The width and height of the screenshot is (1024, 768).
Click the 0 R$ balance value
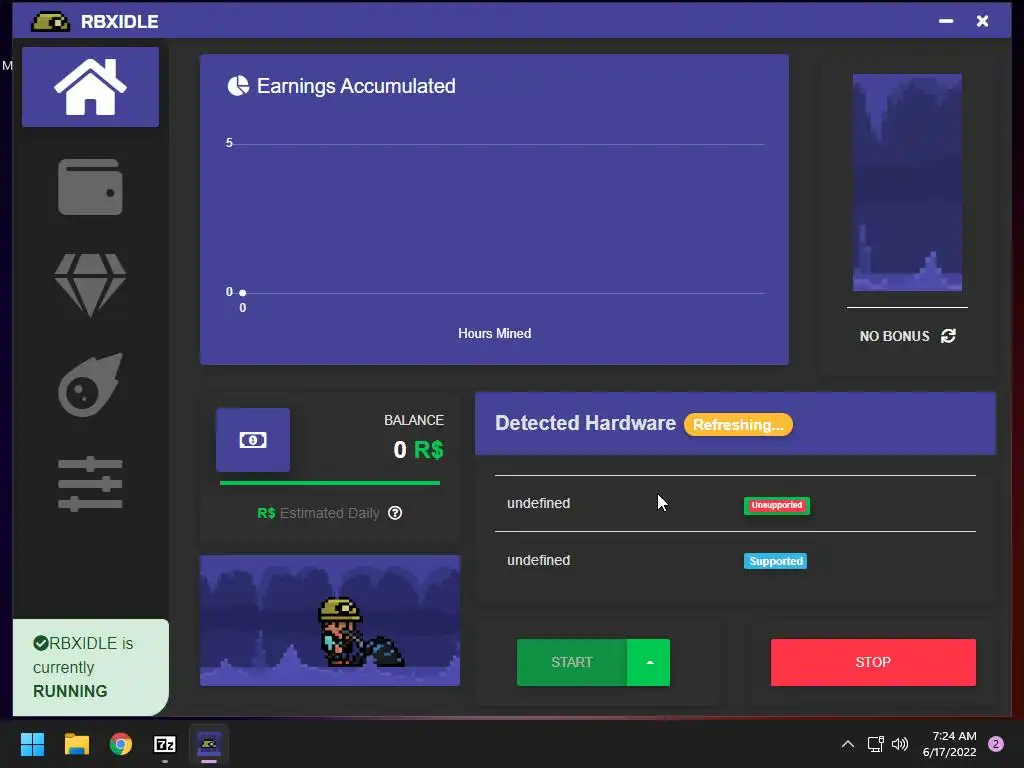[x=418, y=449]
